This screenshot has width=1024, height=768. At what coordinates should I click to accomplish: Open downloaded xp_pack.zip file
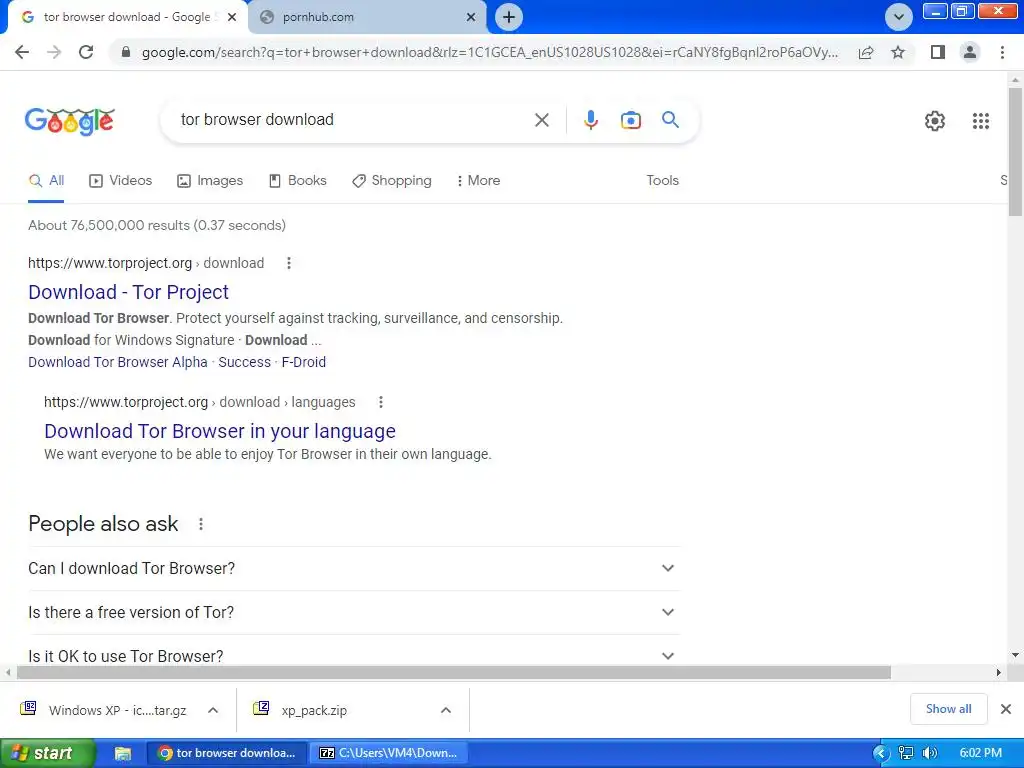[302, 711]
